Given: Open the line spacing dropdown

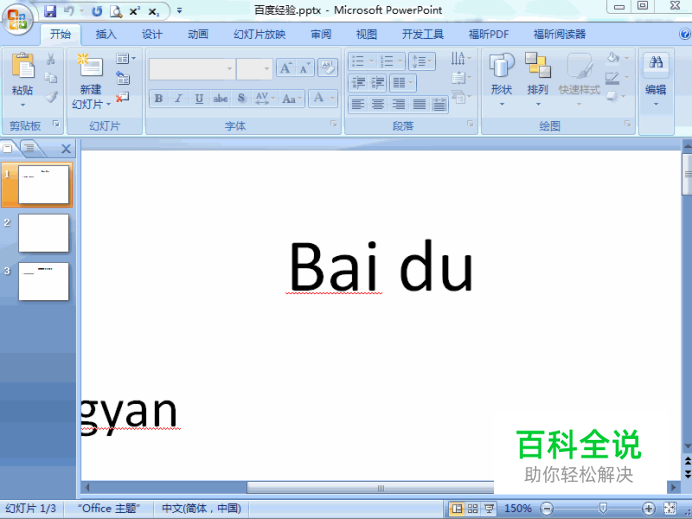Looking at the screenshot, I should (x=422, y=61).
